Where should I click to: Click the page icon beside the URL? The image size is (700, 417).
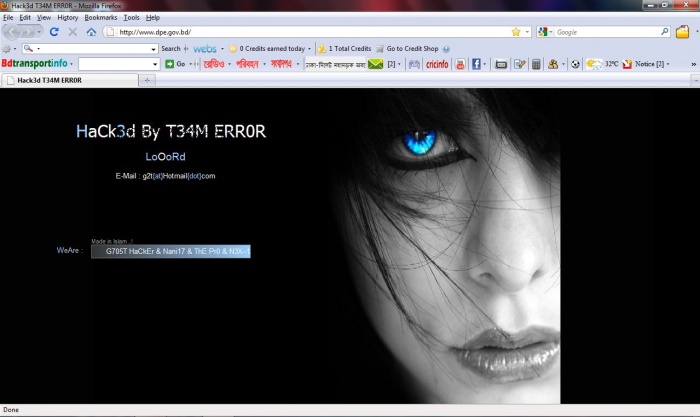click(110, 32)
